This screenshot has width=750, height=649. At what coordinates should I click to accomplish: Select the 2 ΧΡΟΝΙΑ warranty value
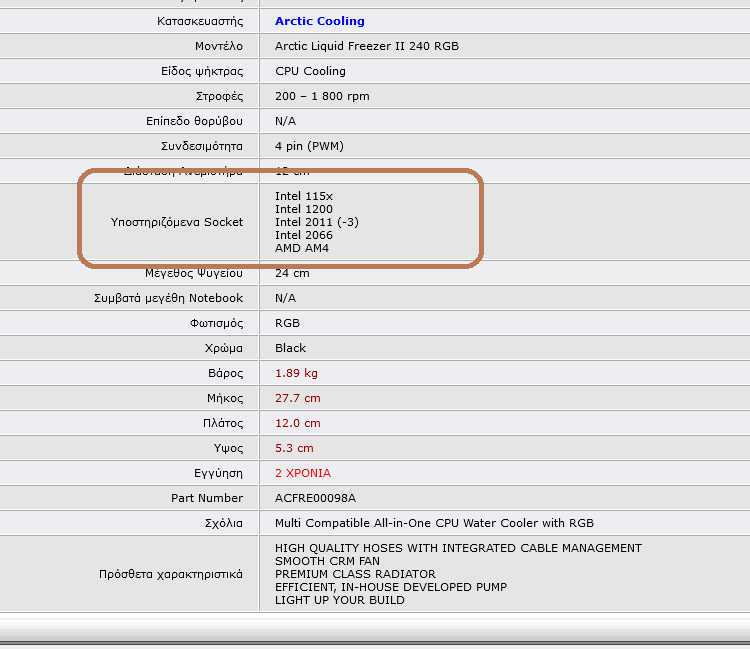tap(303, 473)
